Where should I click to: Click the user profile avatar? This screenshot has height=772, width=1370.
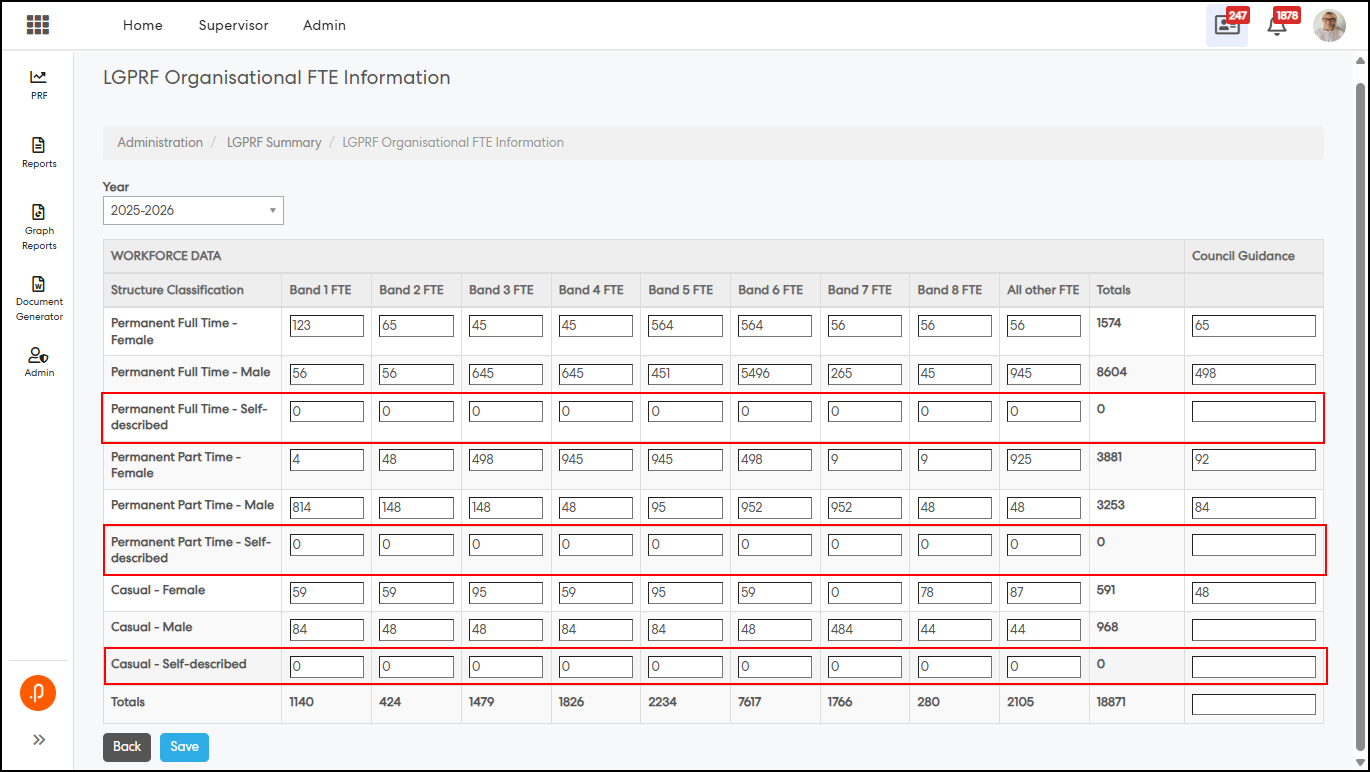[1329, 26]
